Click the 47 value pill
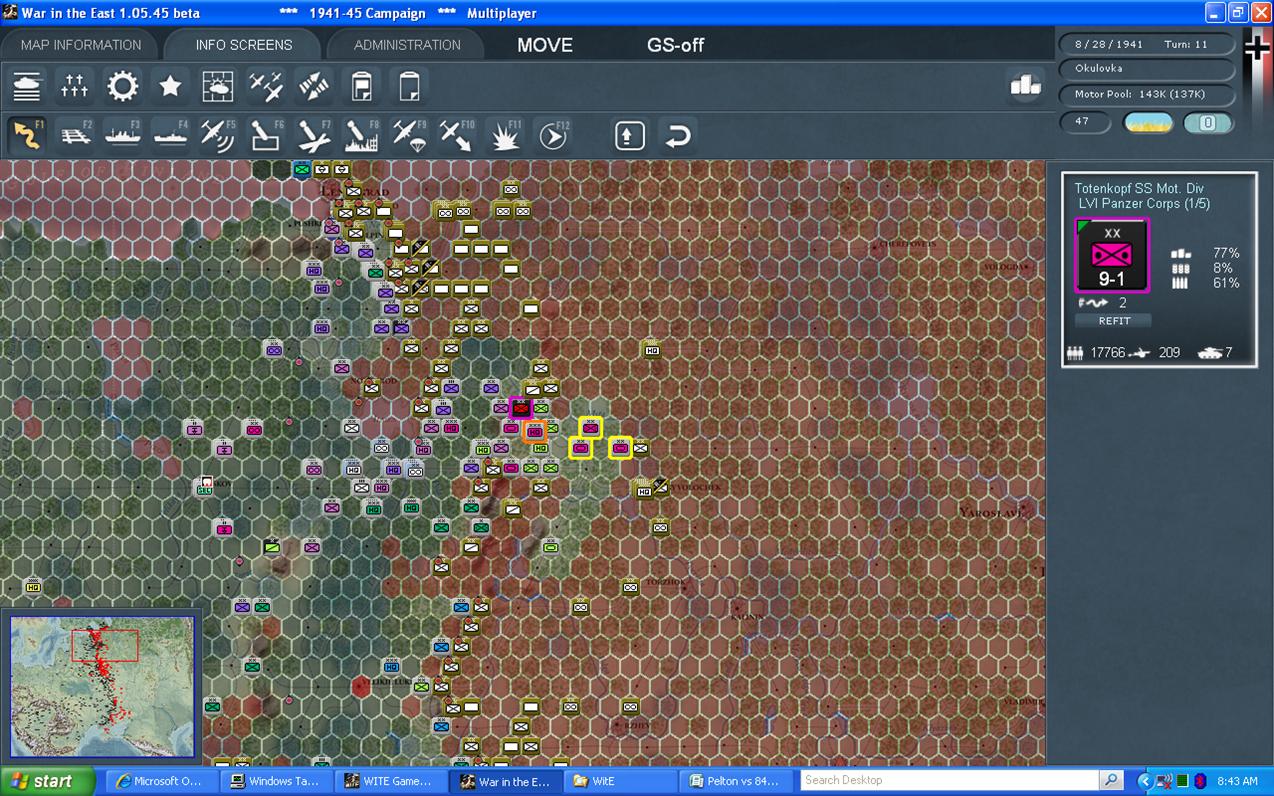Screen dimensions: 1274x796 1086,122
